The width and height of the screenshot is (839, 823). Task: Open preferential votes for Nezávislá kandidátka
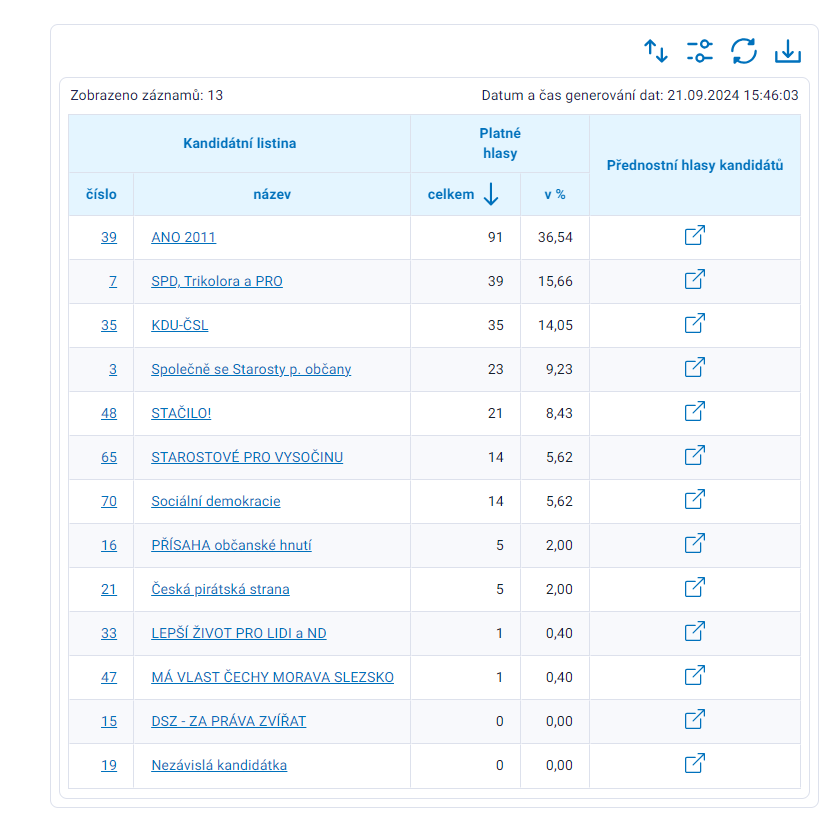point(695,764)
